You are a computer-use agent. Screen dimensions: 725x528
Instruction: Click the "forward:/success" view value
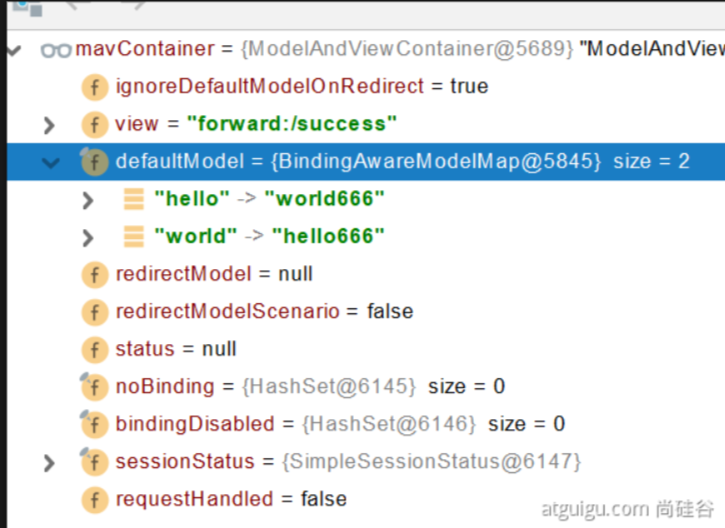coord(292,124)
